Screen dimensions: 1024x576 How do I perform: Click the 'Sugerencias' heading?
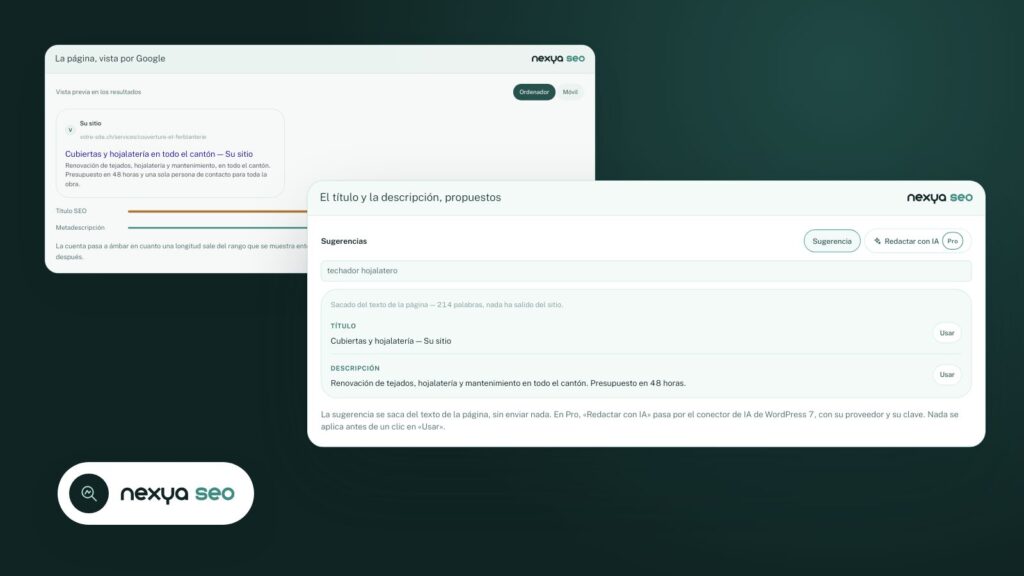(344, 241)
